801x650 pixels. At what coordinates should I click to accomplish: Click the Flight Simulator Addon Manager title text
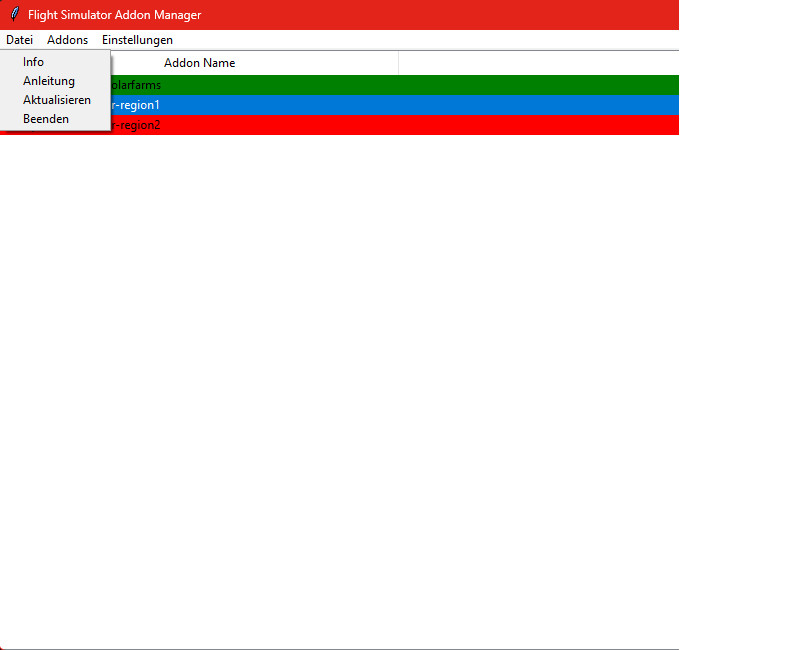coord(114,15)
